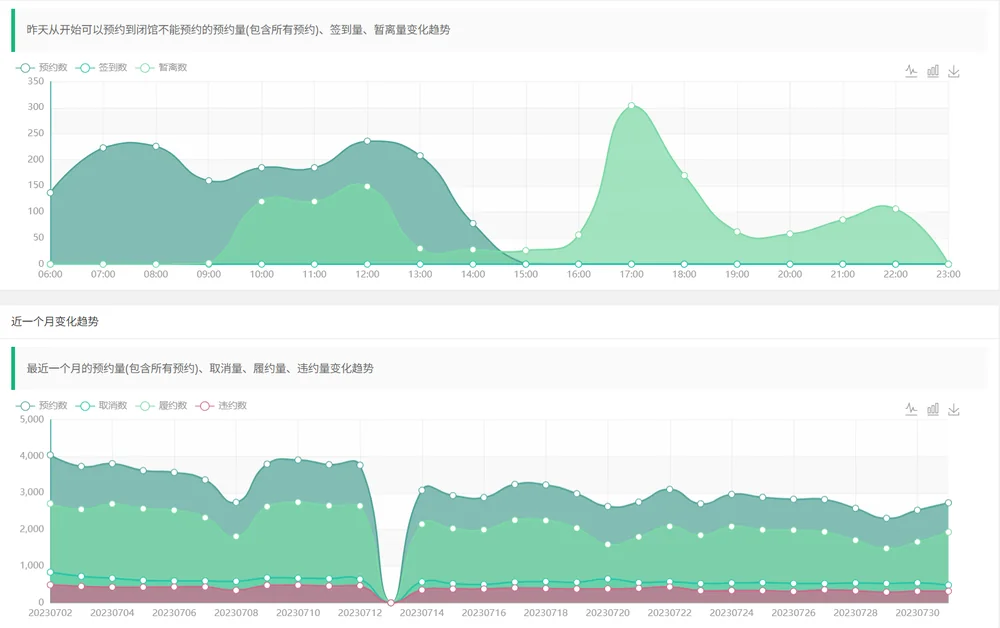Select the 10:00 签到数 data point

(261, 201)
